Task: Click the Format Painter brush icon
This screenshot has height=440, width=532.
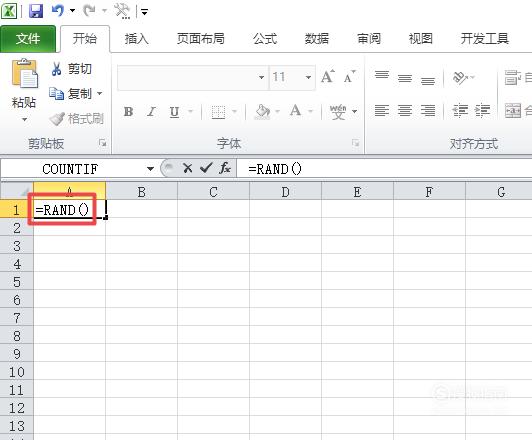Action: [56, 119]
